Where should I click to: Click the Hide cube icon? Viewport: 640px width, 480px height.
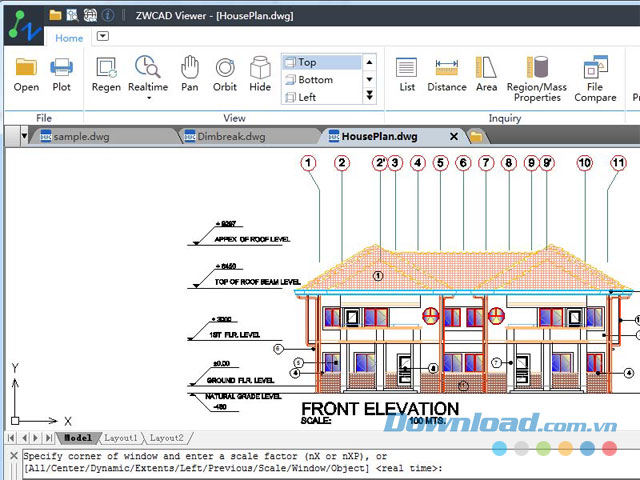tap(260, 74)
